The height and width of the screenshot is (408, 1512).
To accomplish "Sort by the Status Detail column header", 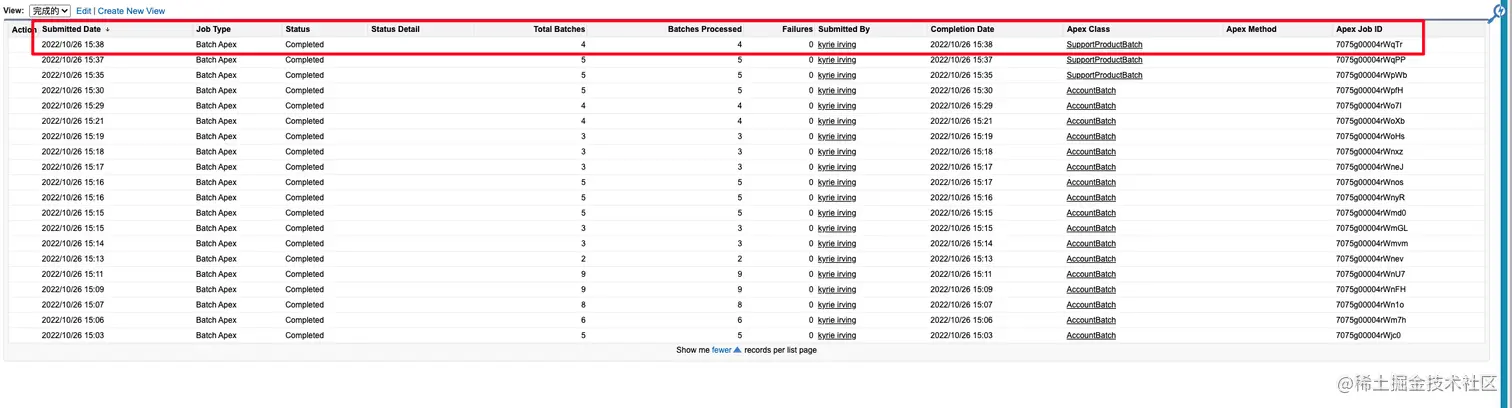I will coord(395,30).
